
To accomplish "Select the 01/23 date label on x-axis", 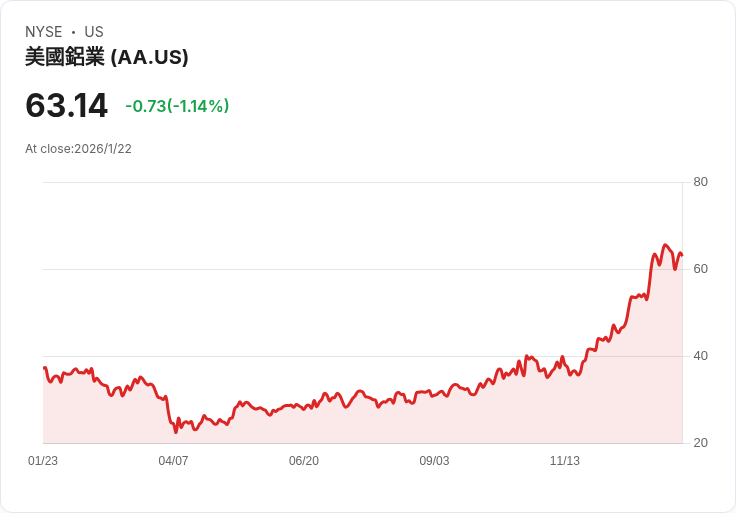I will 43,461.
